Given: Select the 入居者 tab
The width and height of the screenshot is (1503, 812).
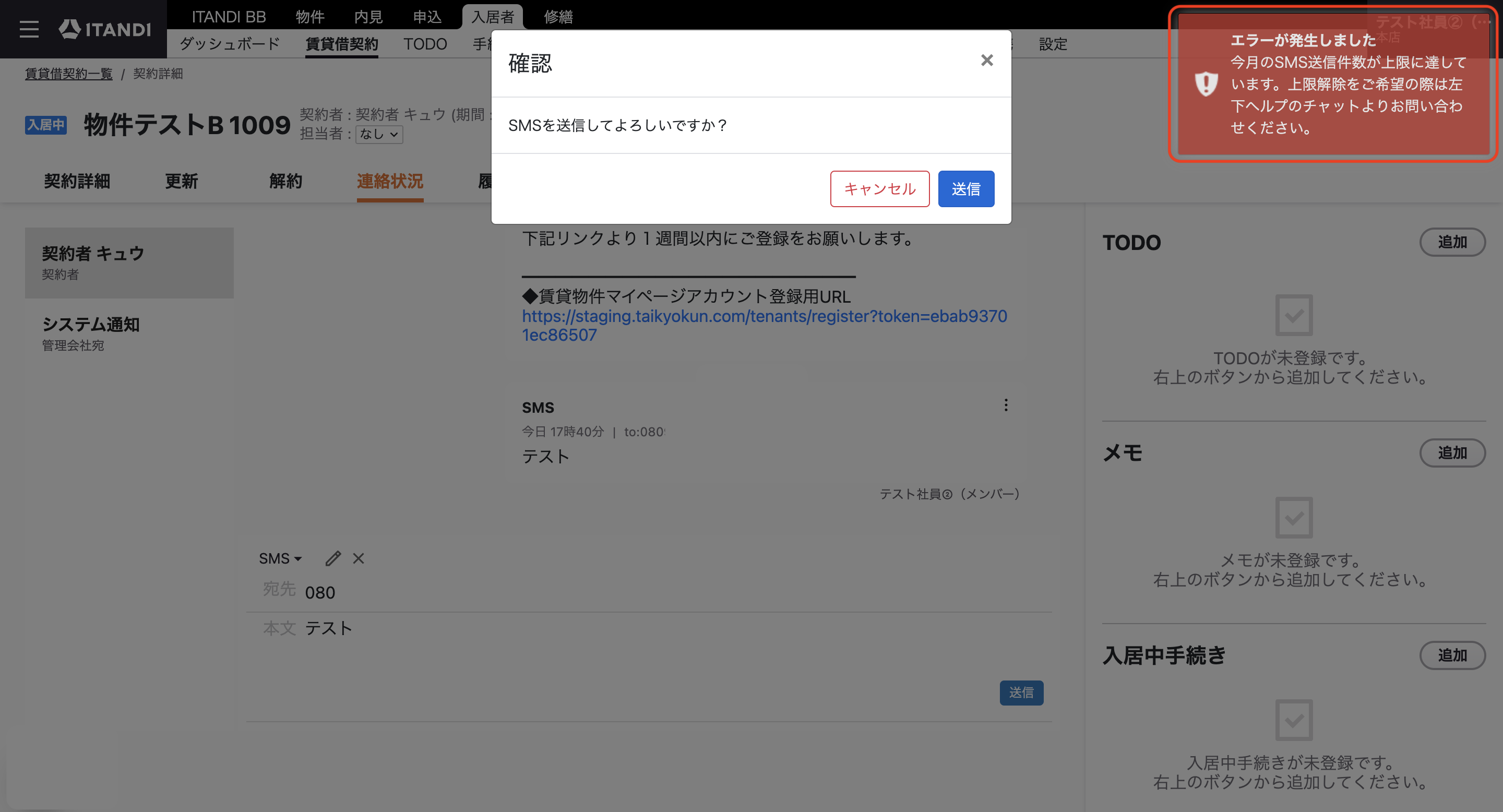Looking at the screenshot, I should tap(493, 17).
